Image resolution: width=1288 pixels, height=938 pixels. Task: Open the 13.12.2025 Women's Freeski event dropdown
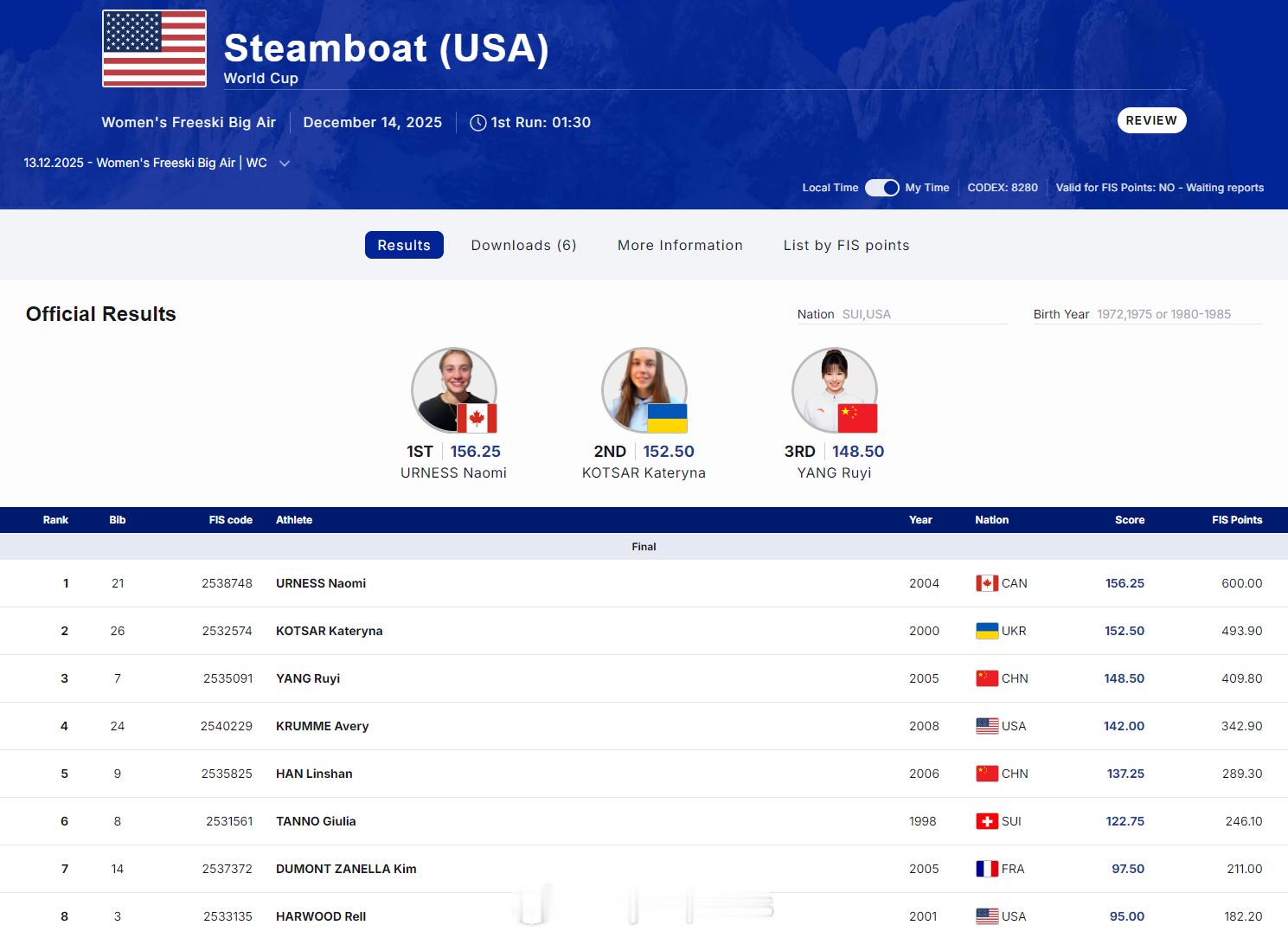point(145,163)
